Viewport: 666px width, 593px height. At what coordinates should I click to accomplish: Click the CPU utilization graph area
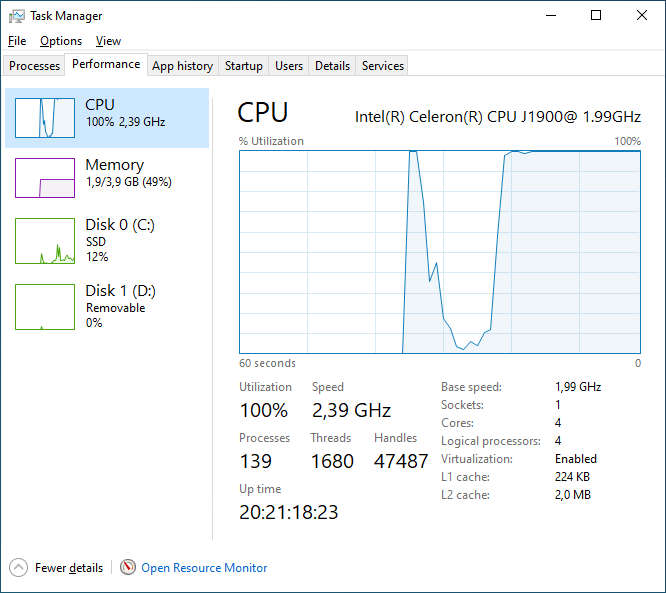pos(440,251)
